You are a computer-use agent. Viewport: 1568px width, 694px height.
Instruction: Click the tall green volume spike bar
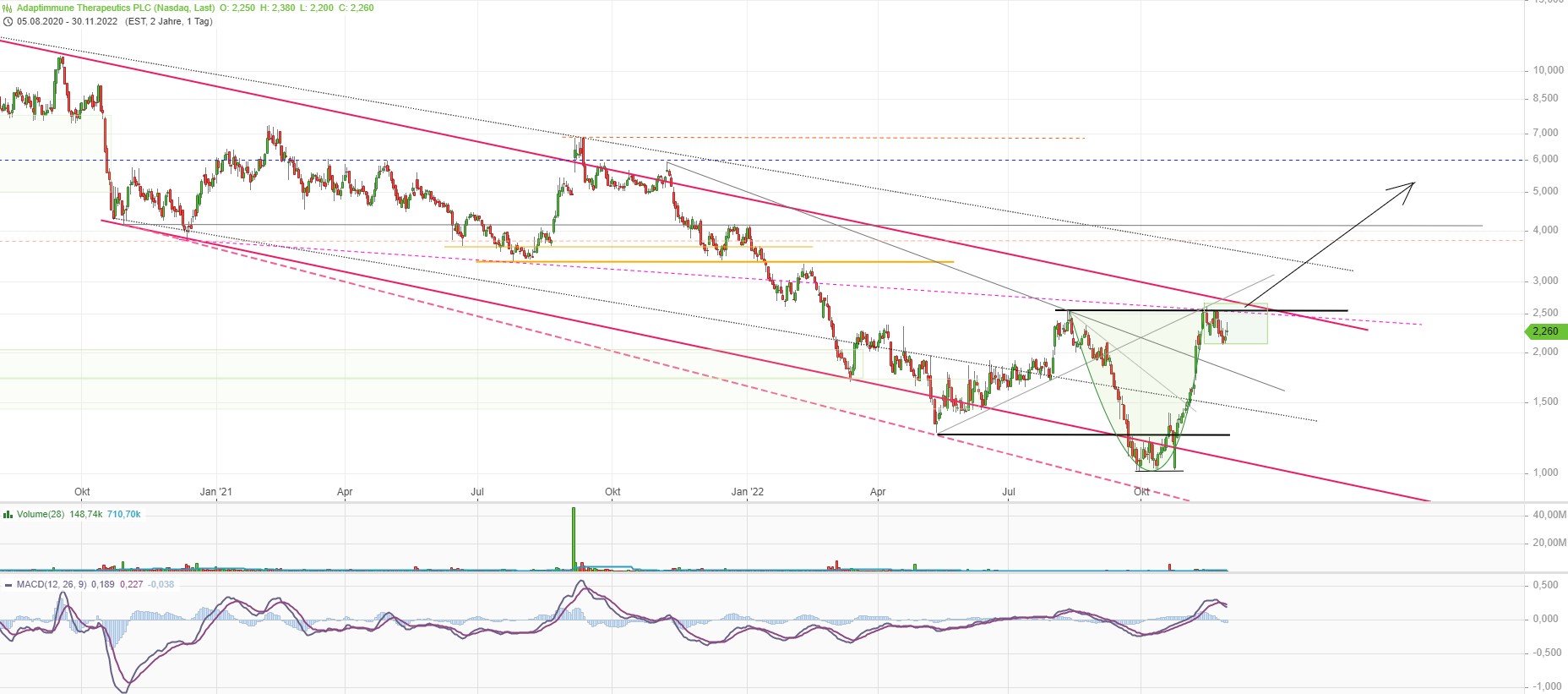tap(574, 539)
